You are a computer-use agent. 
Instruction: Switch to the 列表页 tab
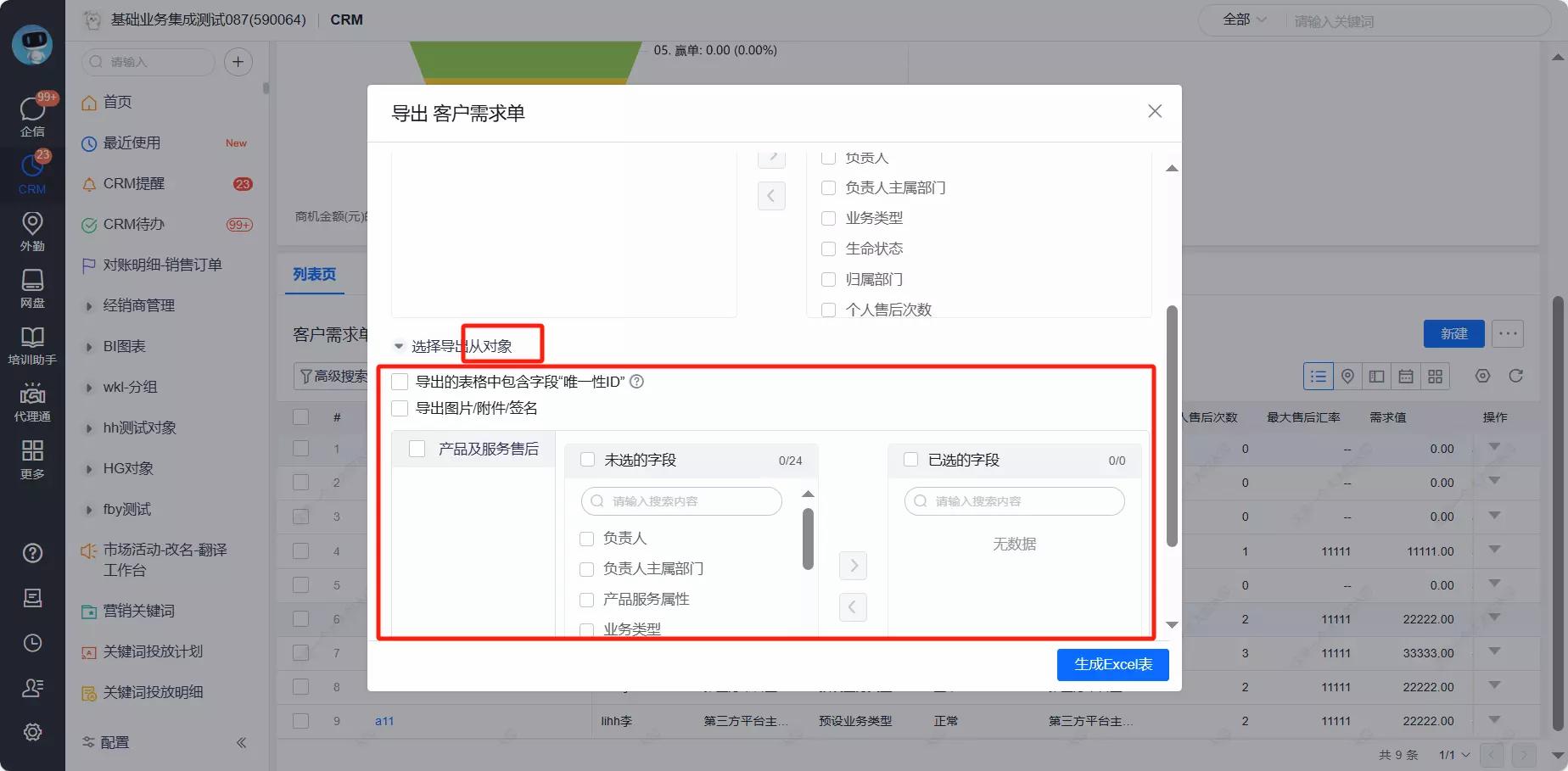[x=314, y=274]
